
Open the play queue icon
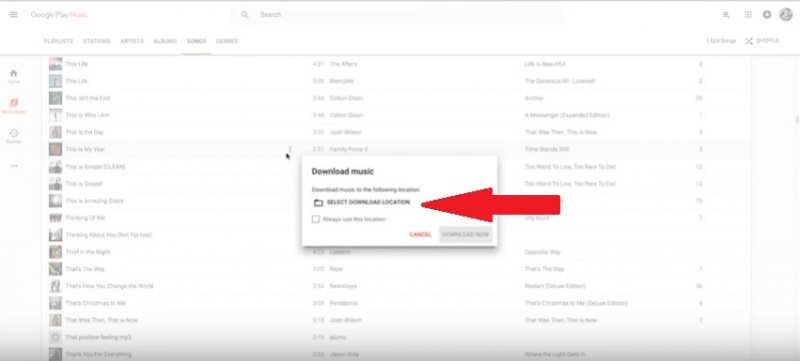pyautogui.click(x=726, y=15)
